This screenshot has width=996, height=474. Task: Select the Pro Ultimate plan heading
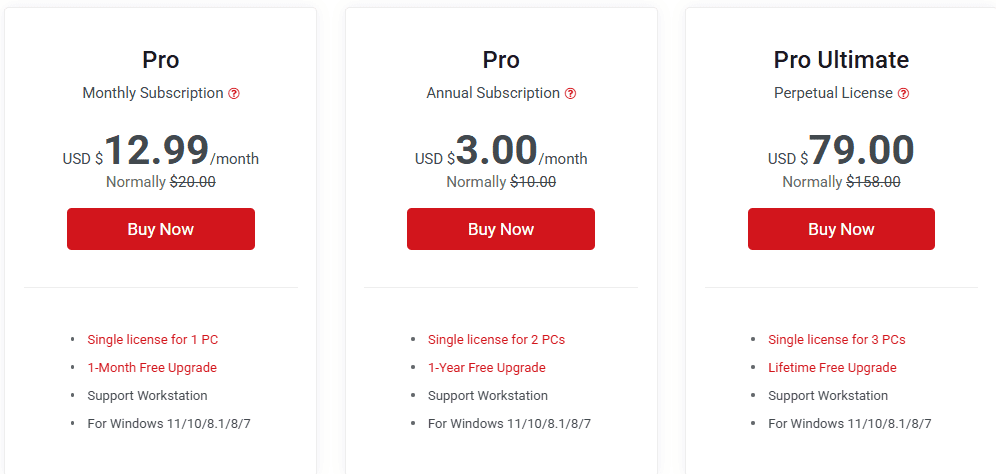pyautogui.click(x=841, y=60)
